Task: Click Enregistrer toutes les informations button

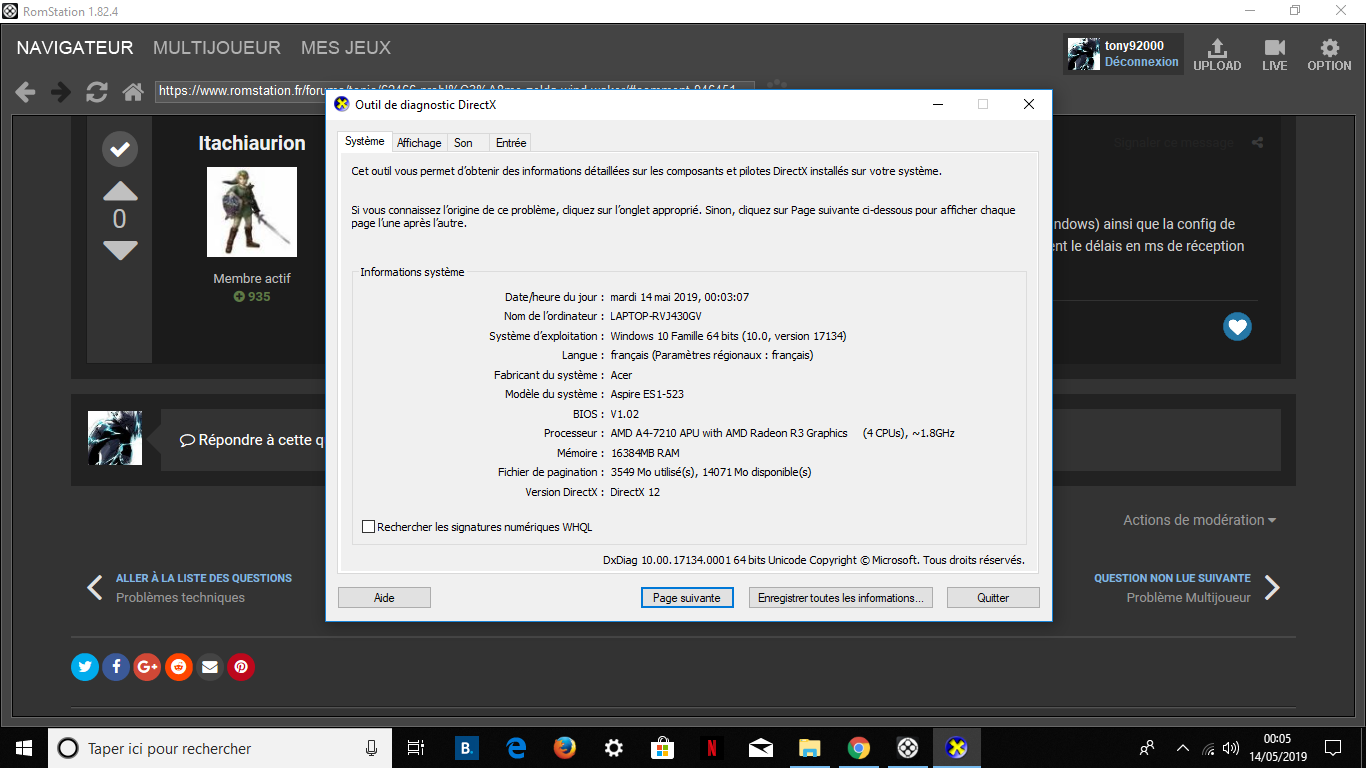Action: (840, 598)
